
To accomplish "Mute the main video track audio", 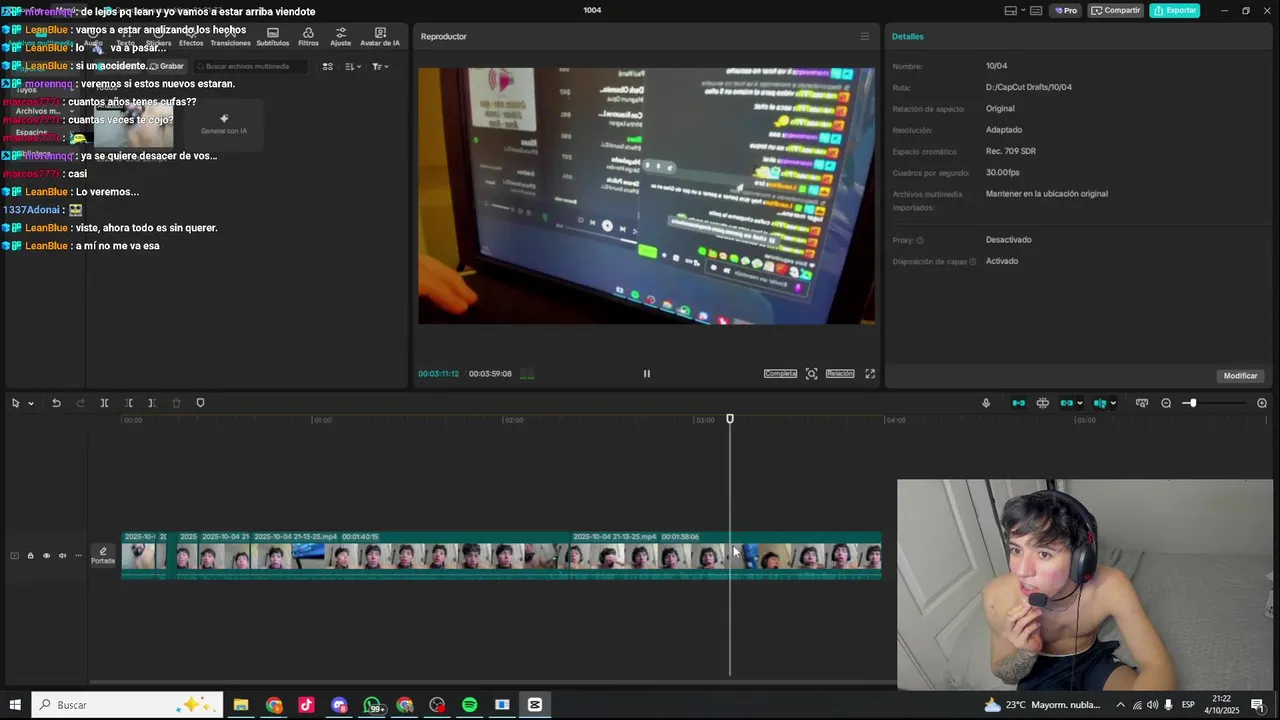I will 62,556.
